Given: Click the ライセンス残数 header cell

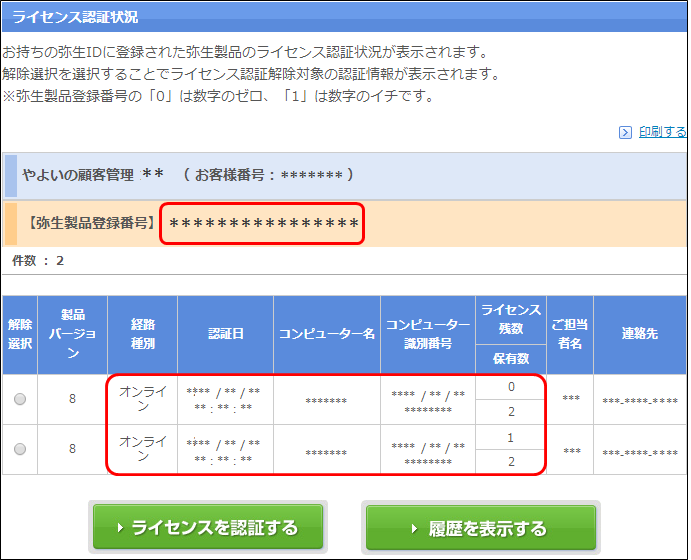Looking at the screenshot, I should (x=511, y=319).
